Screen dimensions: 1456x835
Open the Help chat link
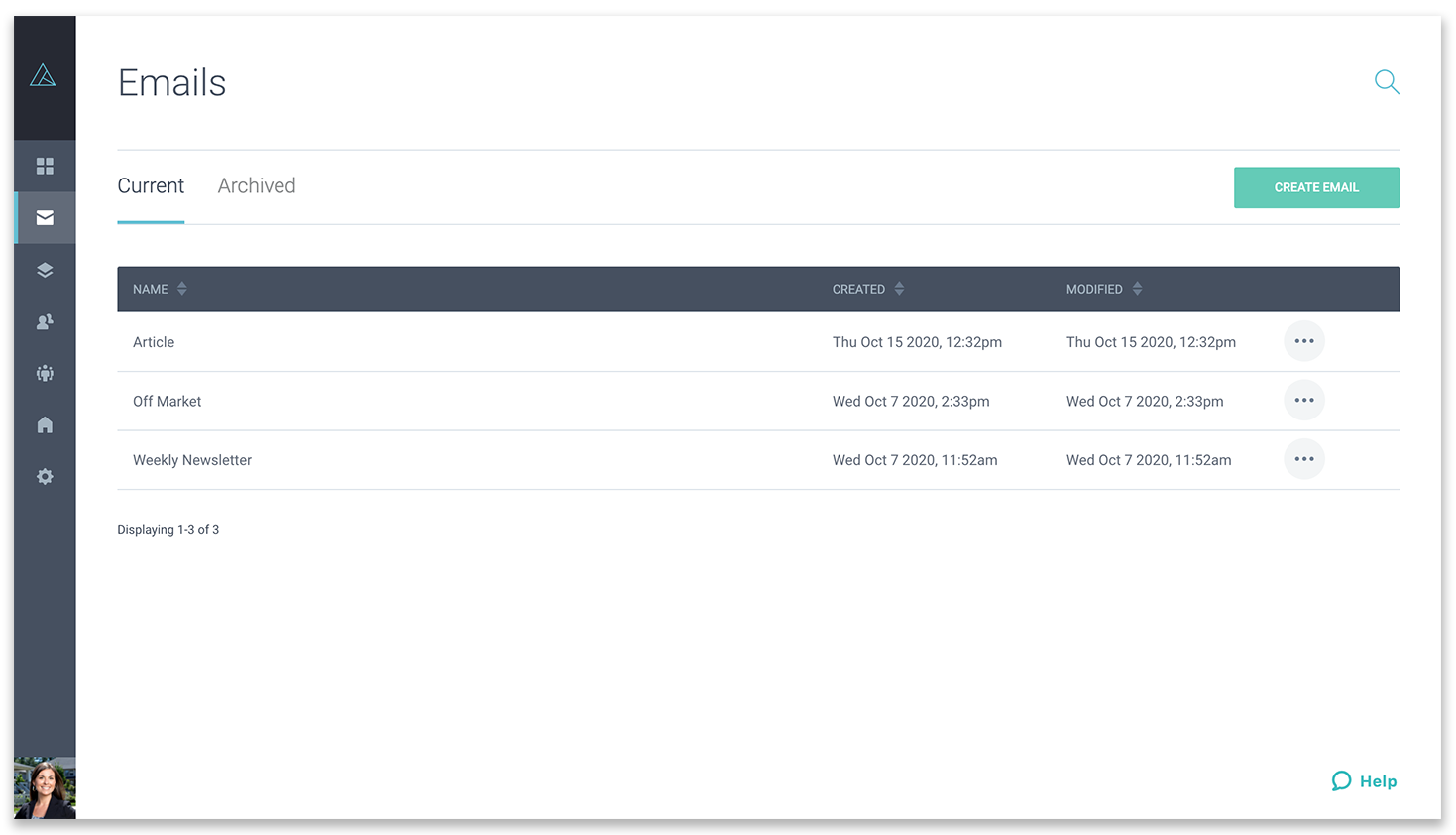[x=1364, y=781]
